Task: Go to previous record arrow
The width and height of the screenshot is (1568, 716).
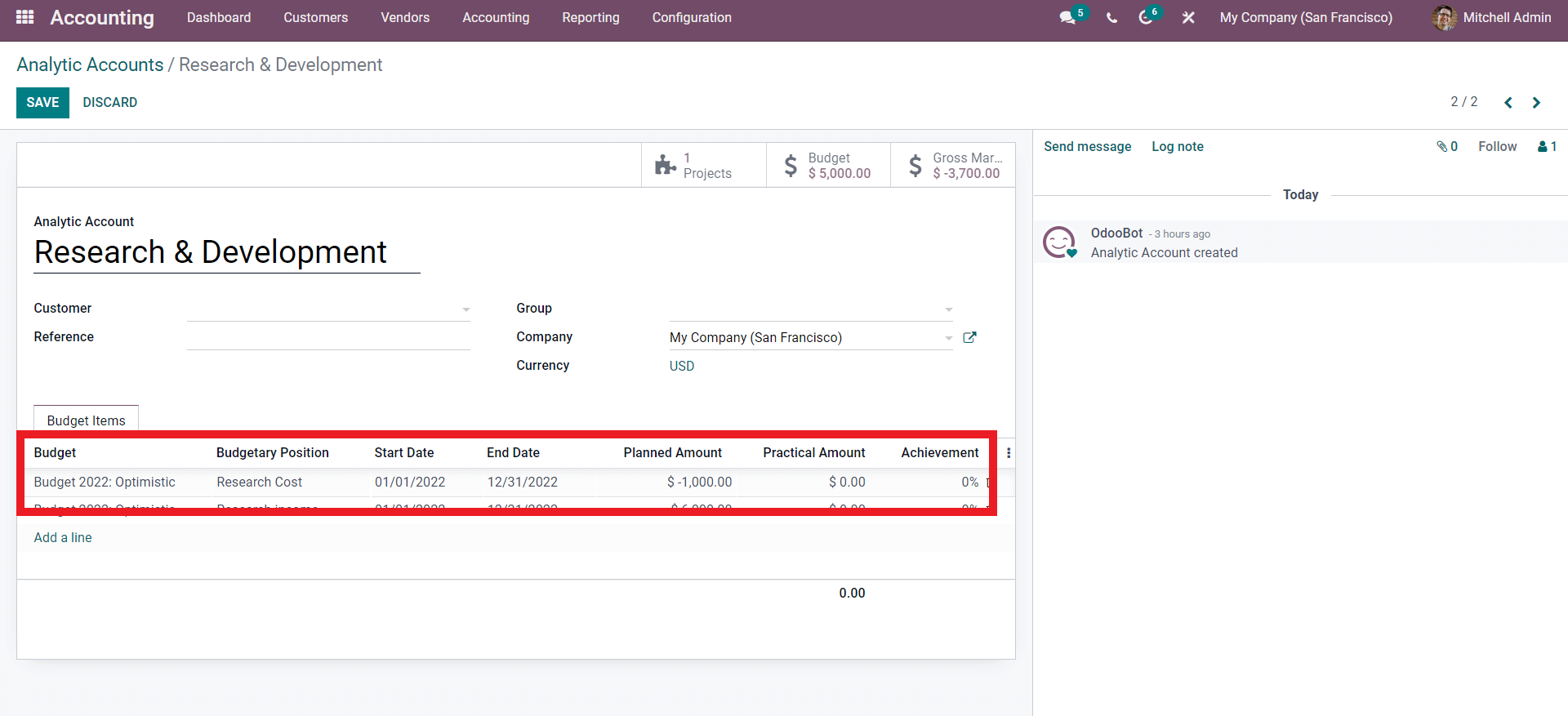Action: click(x=1508, y=102)
